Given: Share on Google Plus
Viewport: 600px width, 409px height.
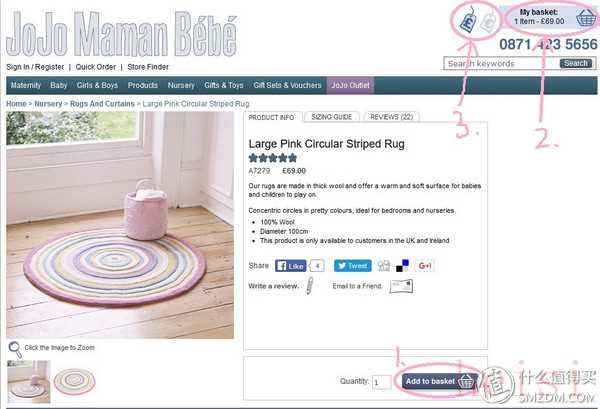Looking at the screenshot, I should (425, 266).
